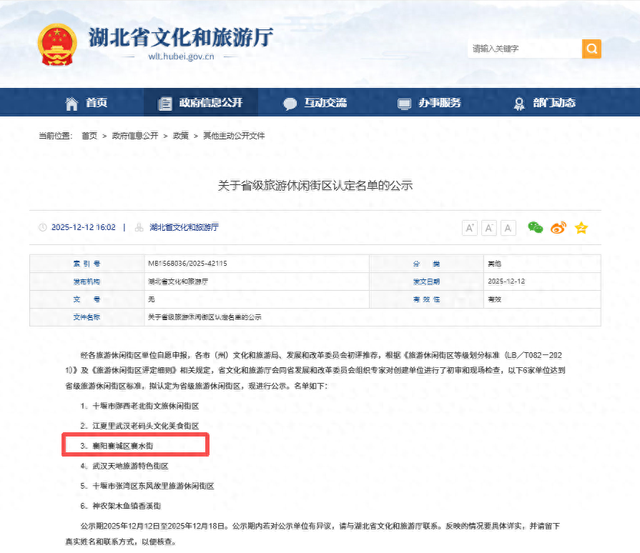
Task: Follow 其他主动公开文件 breadcrumb link
Action: (x=234, y=136)
